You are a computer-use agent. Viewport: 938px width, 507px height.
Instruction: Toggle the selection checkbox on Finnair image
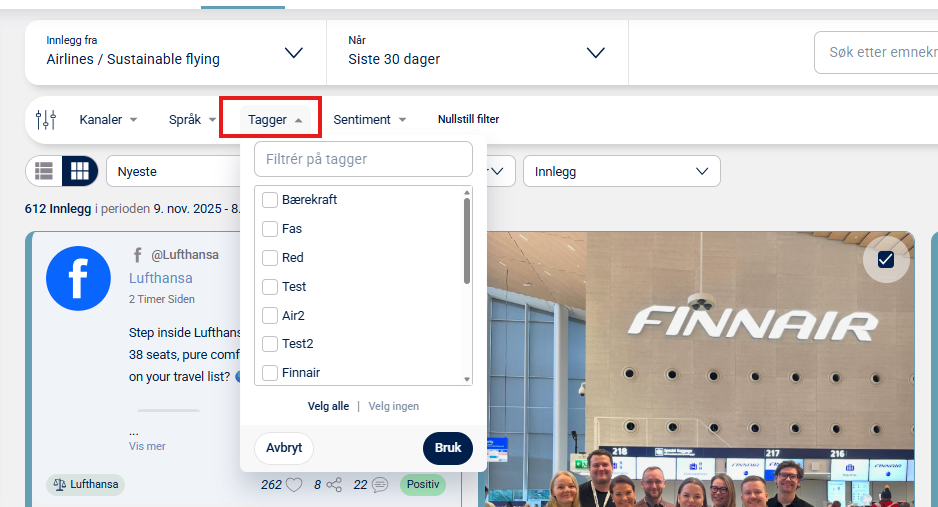[x=886, y=259]
